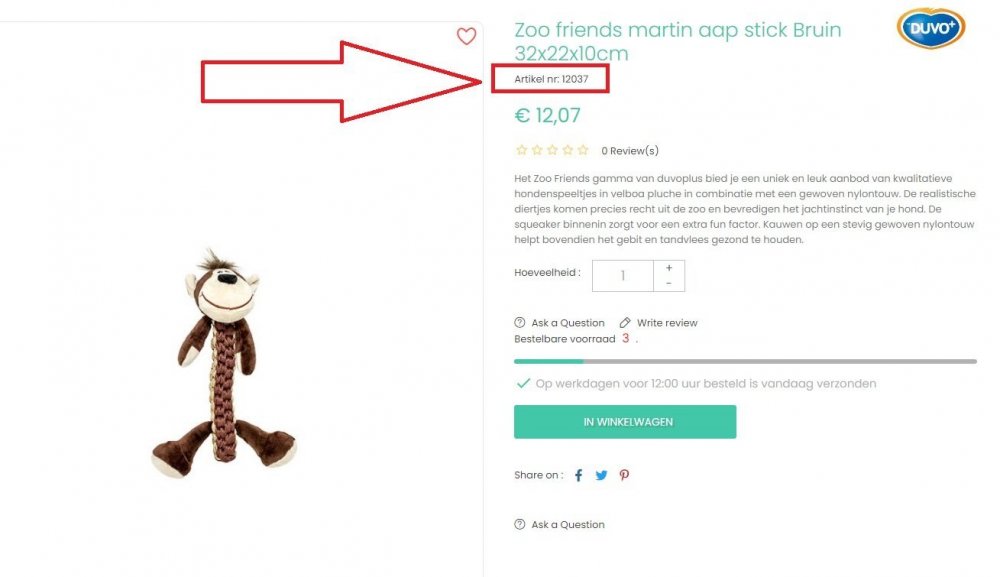This screenshot has height=577, width=1000.
Task: Click the Duvo+ brand logo
Action: [930, 29]
